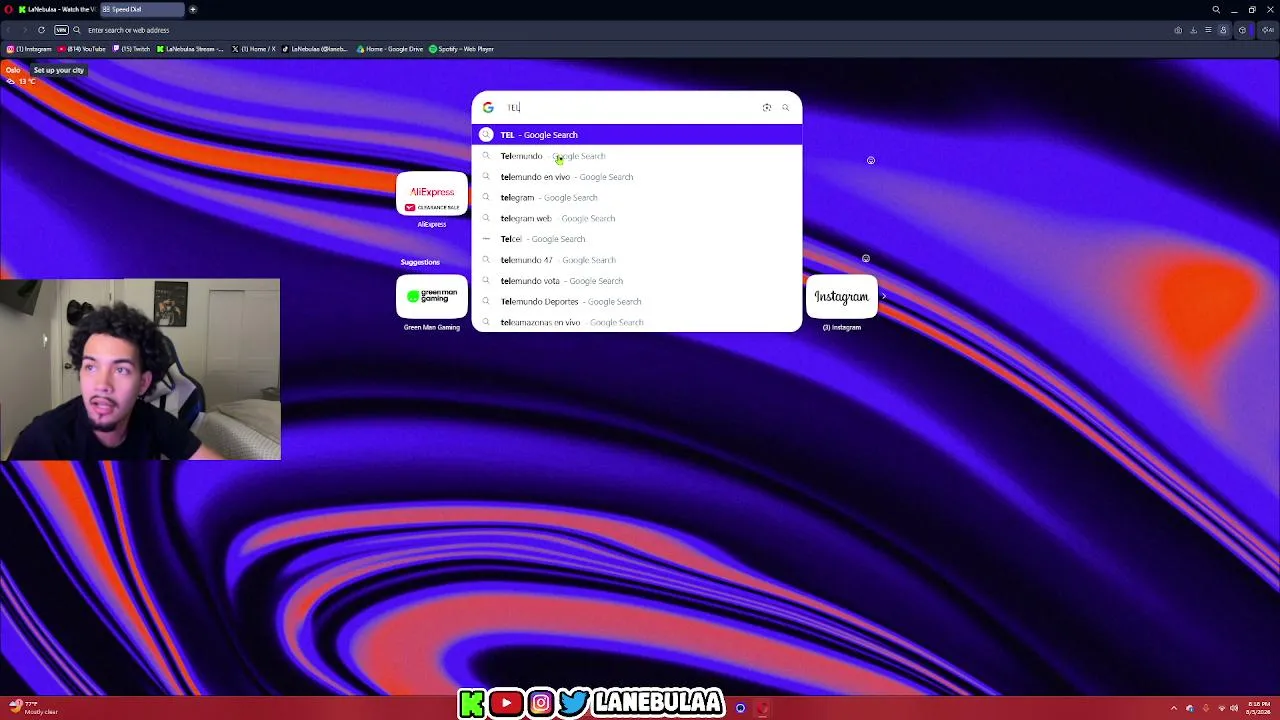
Task: Select the 'Telemundo' search suggestion
Action: coord(637,156)
